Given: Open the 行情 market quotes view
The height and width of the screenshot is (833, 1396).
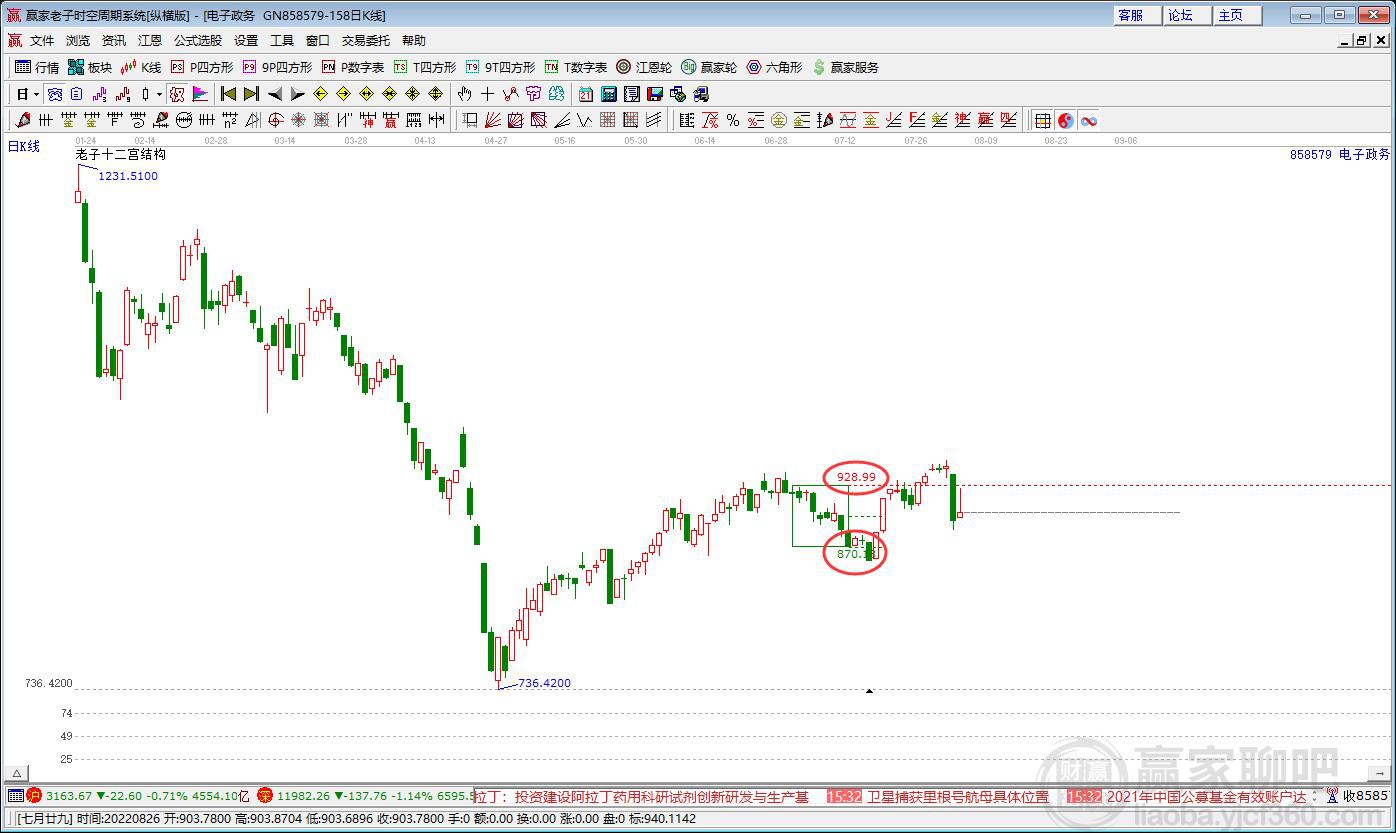Looking at the screenshot, I should (37, 67).
